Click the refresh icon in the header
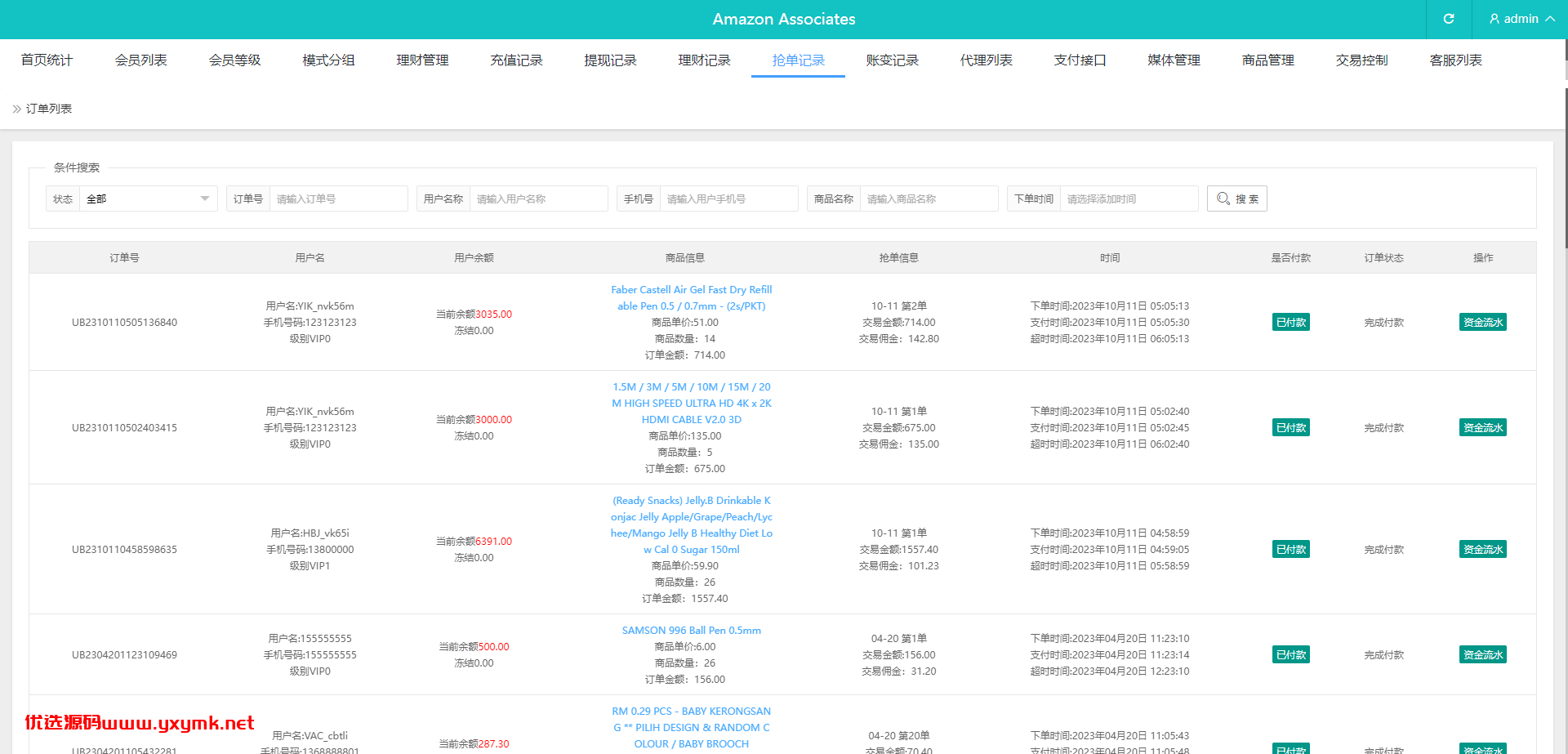This screenshot has height=754, width=1568. pyautogui.click(x=1449, y=19)
